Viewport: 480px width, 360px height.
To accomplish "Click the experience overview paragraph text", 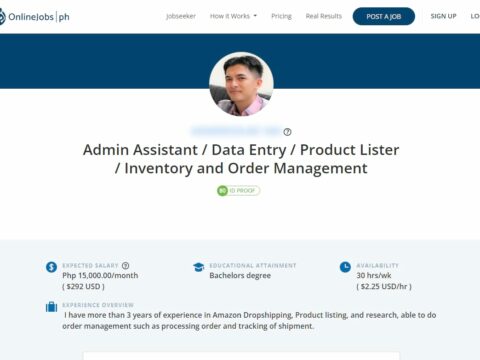I will [249, 320].
